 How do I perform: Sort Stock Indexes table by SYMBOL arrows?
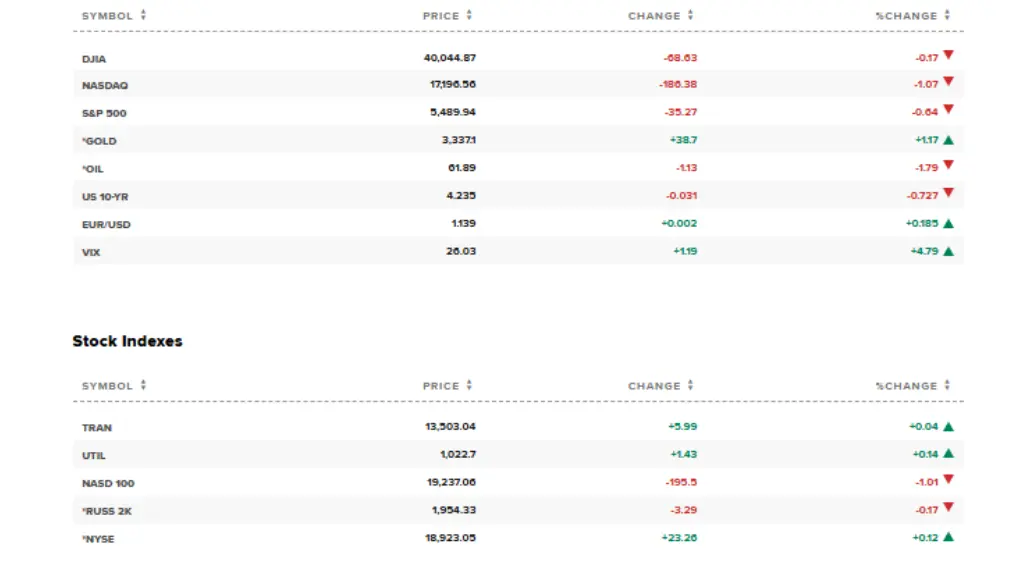pos(143,385)
